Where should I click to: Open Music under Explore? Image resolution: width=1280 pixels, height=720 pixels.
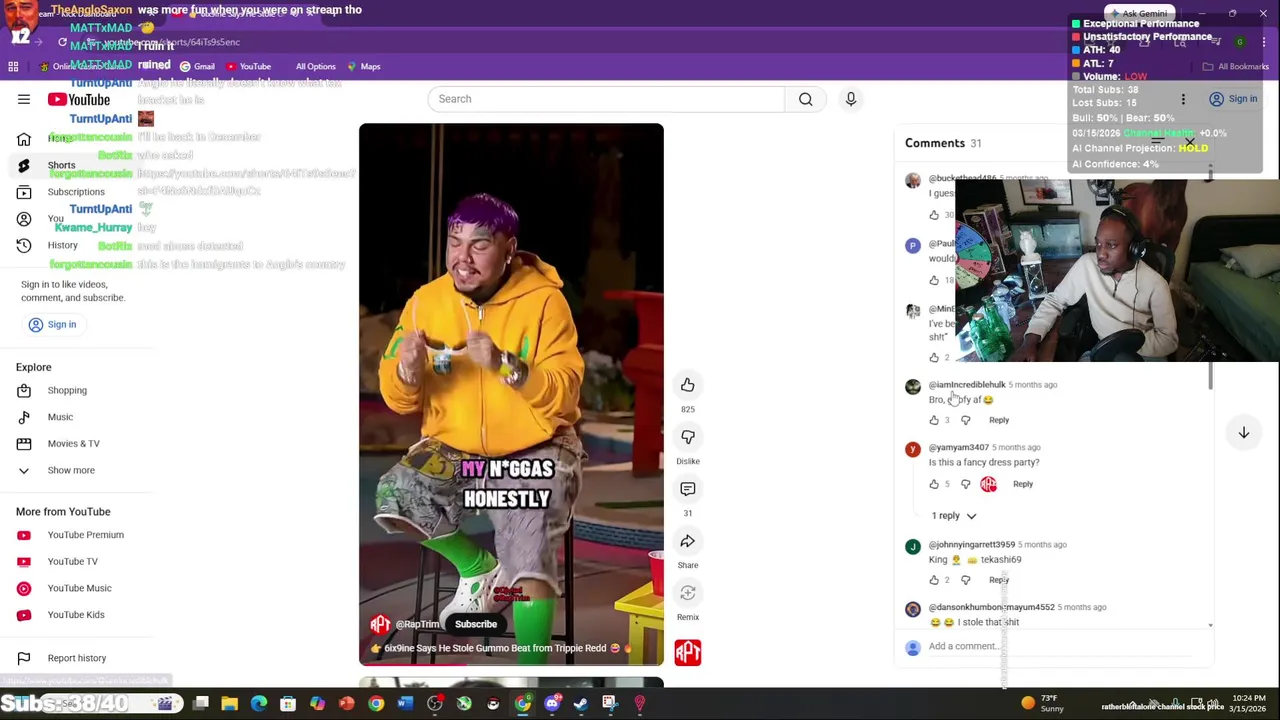click(x=60, y=417)
